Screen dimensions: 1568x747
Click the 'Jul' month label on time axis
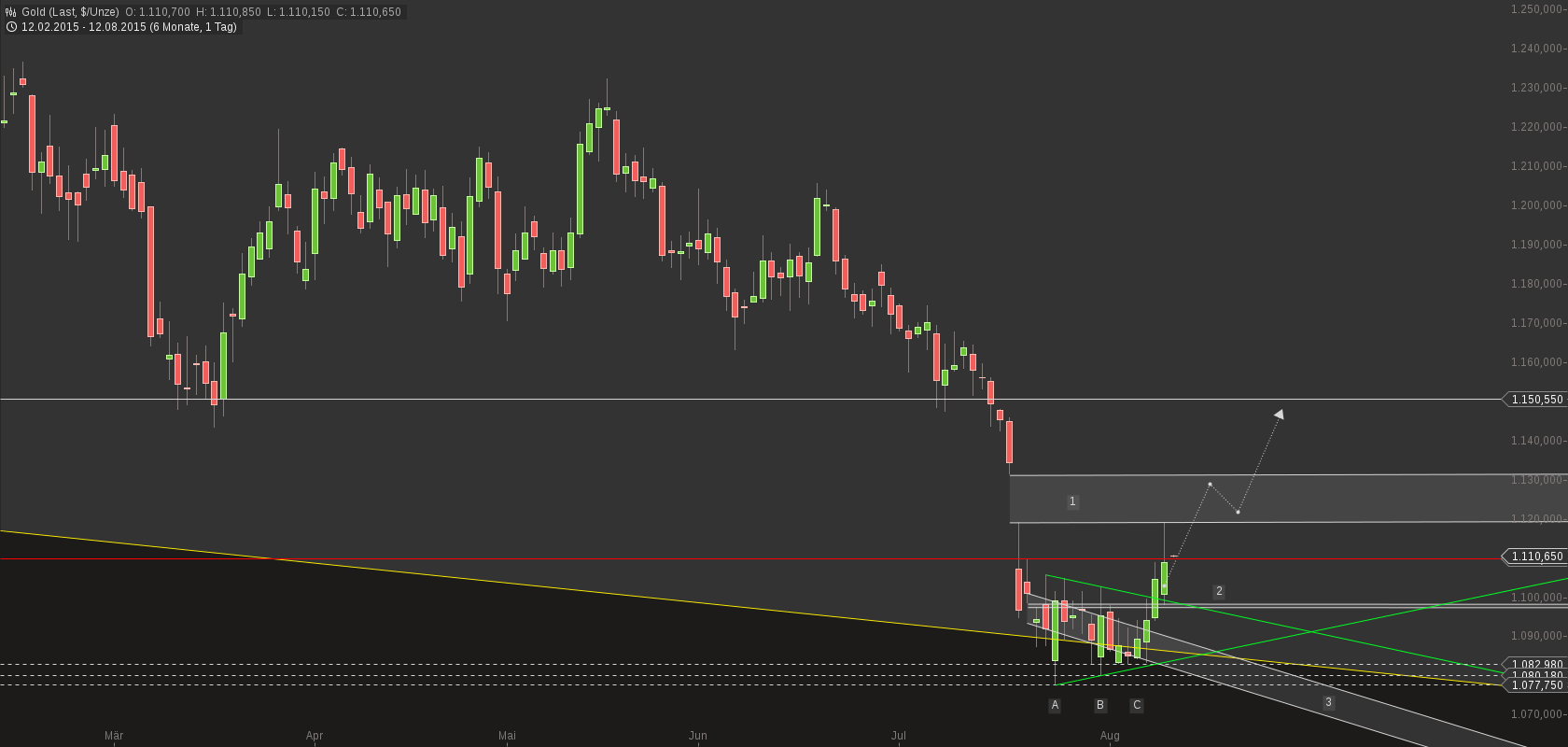pyautogui.click(x=898, y=736)
